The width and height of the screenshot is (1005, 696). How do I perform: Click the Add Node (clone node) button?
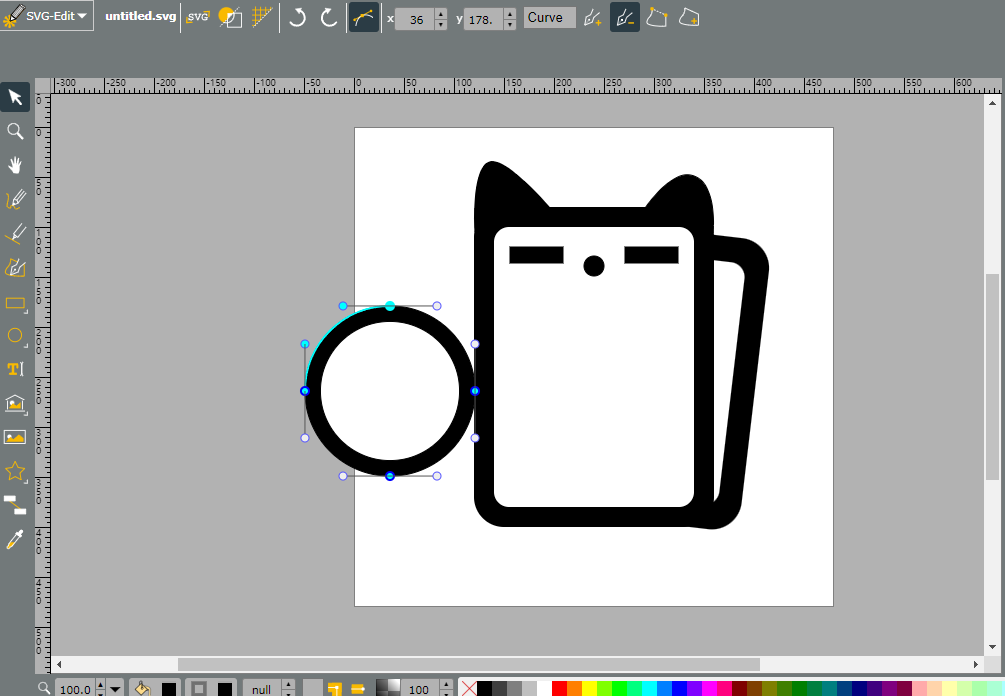(x=593, y=18)
